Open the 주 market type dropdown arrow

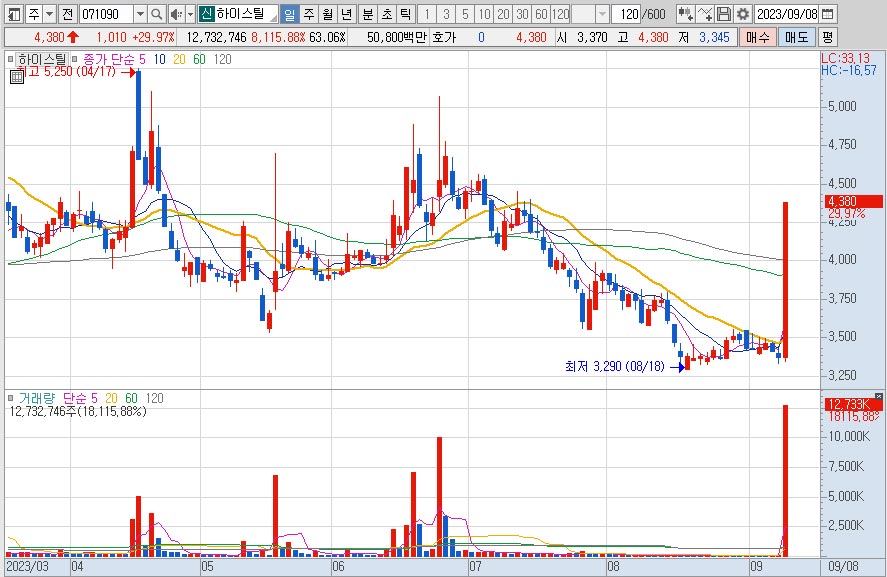49,14
